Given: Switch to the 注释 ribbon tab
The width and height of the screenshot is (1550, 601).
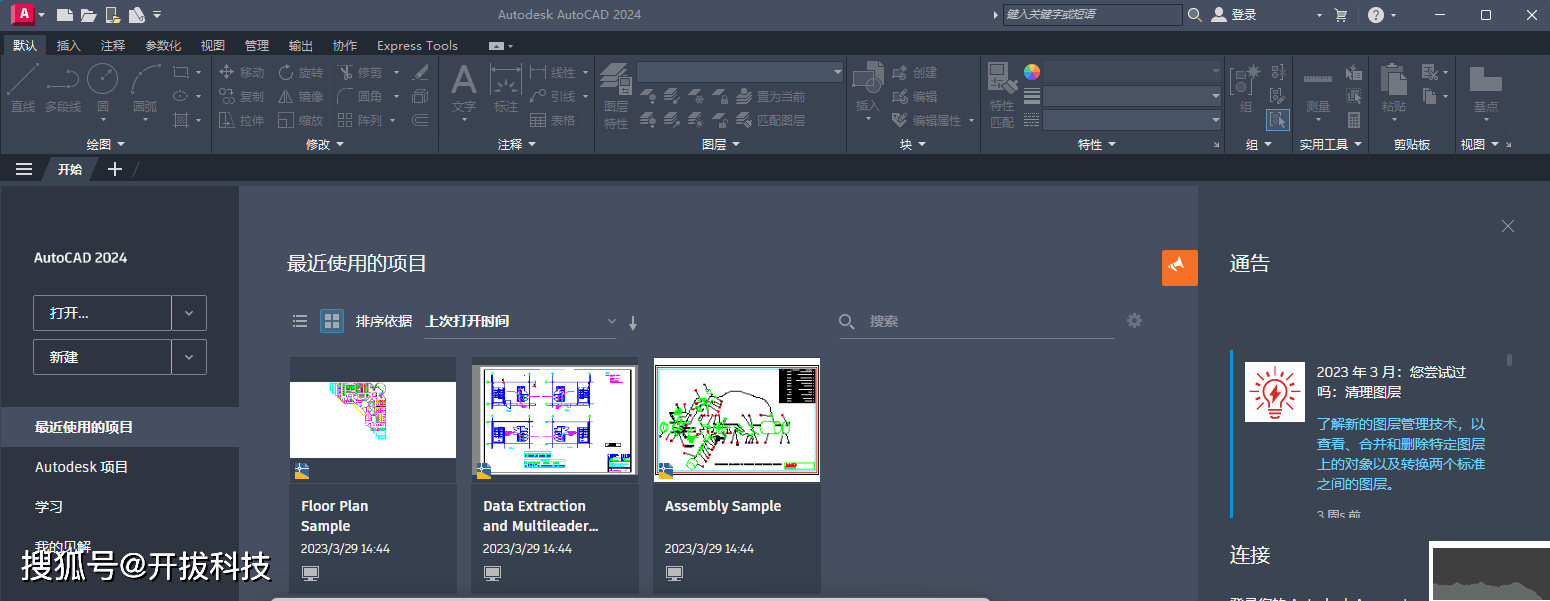Looking at the screenshot, I should pos(113,46).
